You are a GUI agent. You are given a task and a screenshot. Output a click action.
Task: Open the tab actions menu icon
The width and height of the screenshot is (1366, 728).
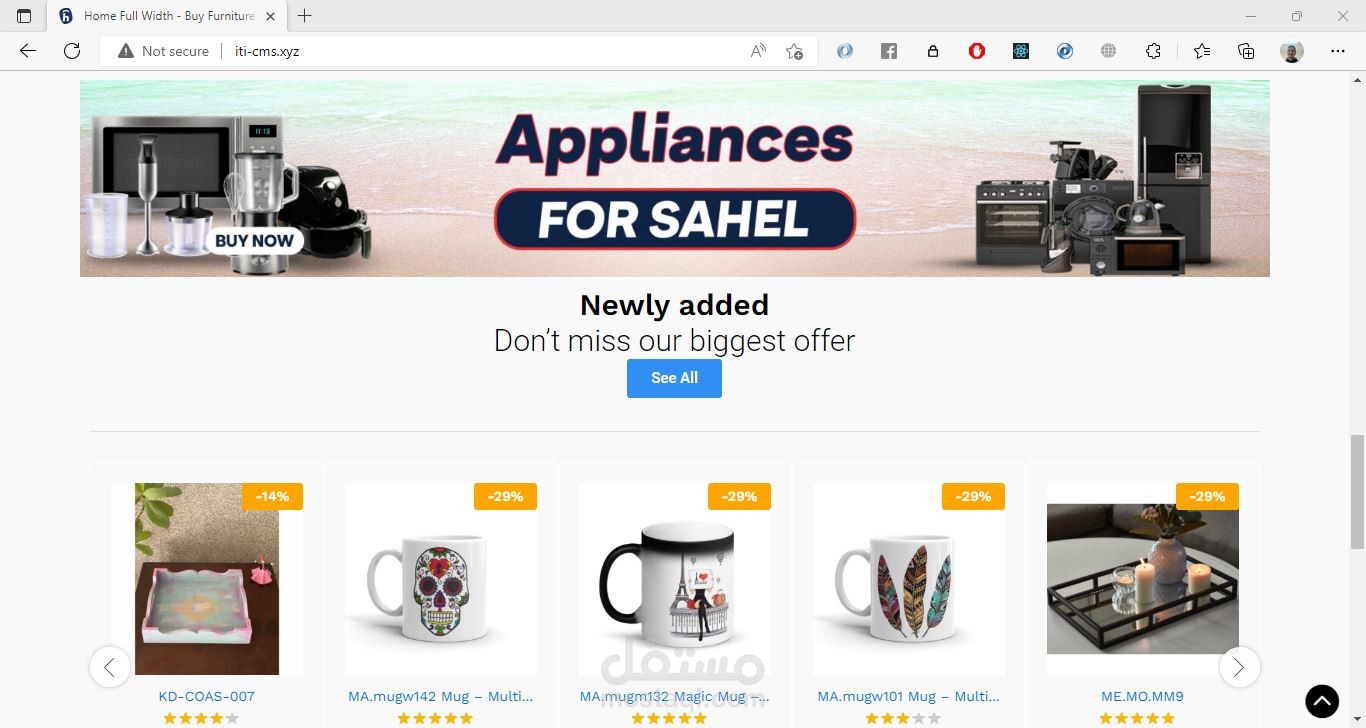click(24, 16)
